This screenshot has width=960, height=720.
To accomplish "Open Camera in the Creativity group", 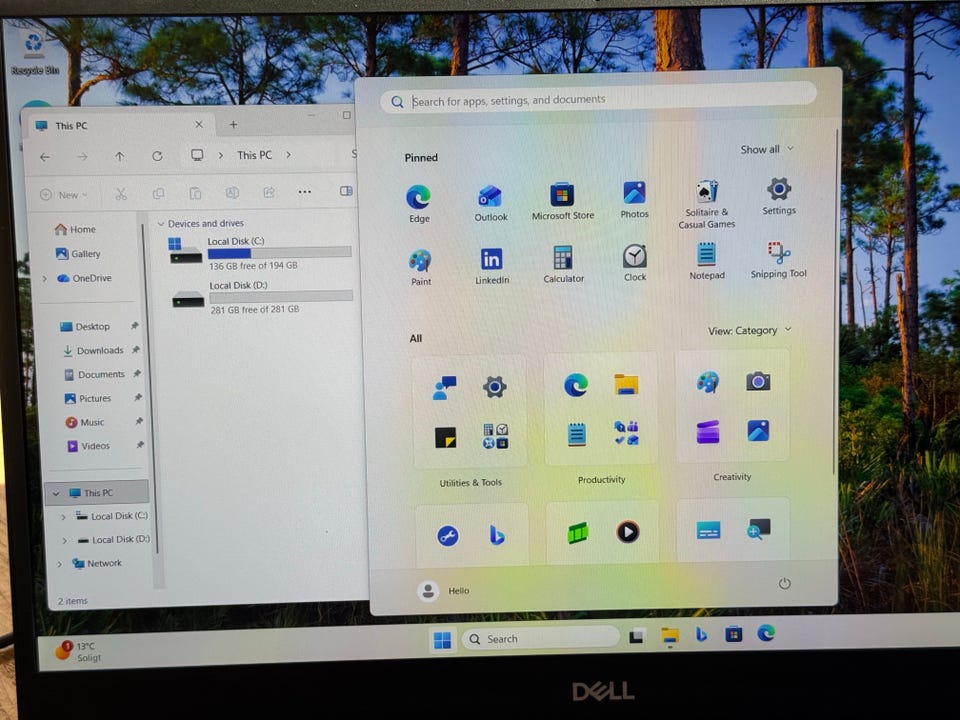I will 758,381.
